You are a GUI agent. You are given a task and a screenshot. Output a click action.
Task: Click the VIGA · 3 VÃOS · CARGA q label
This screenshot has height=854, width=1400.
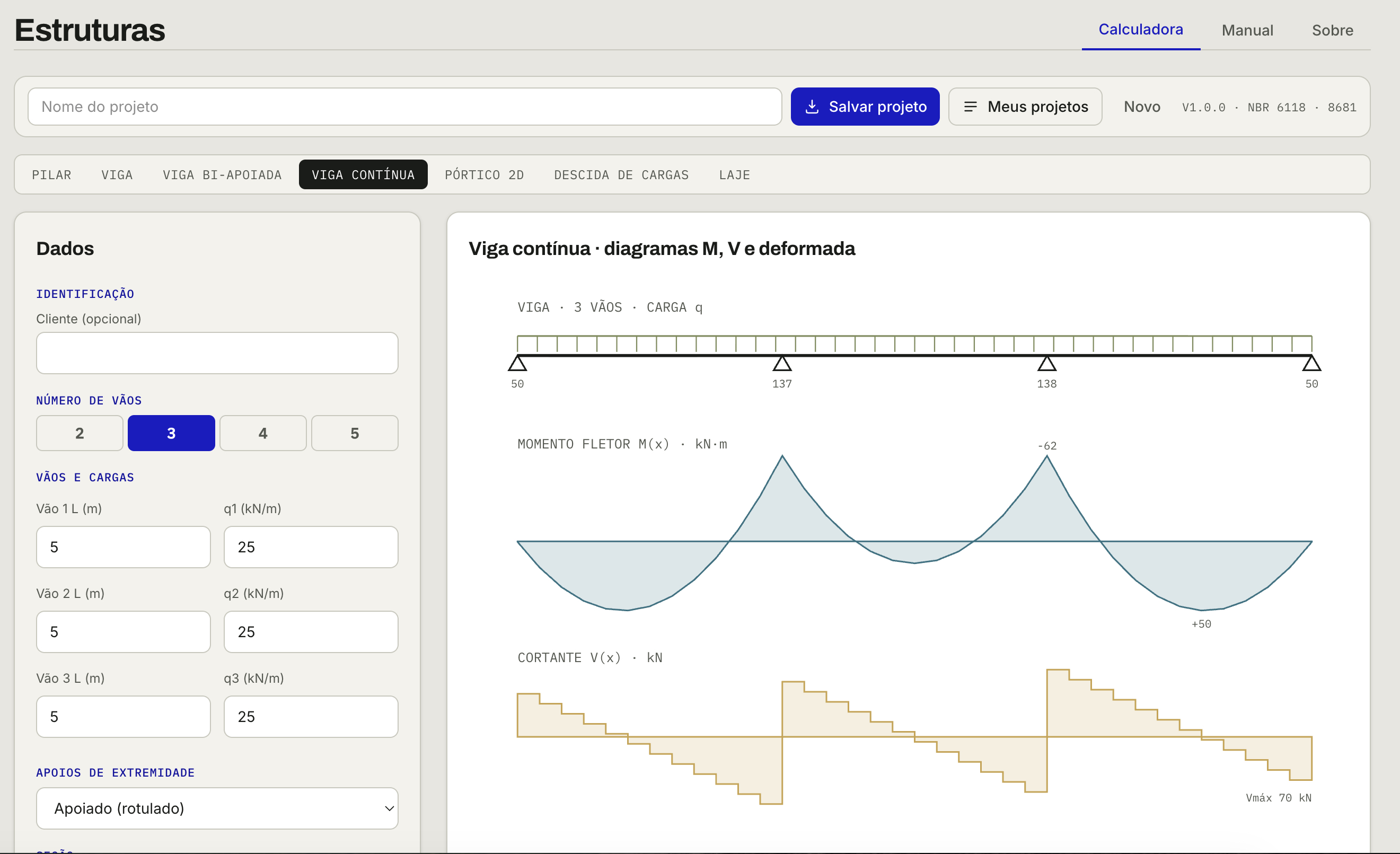610,307
